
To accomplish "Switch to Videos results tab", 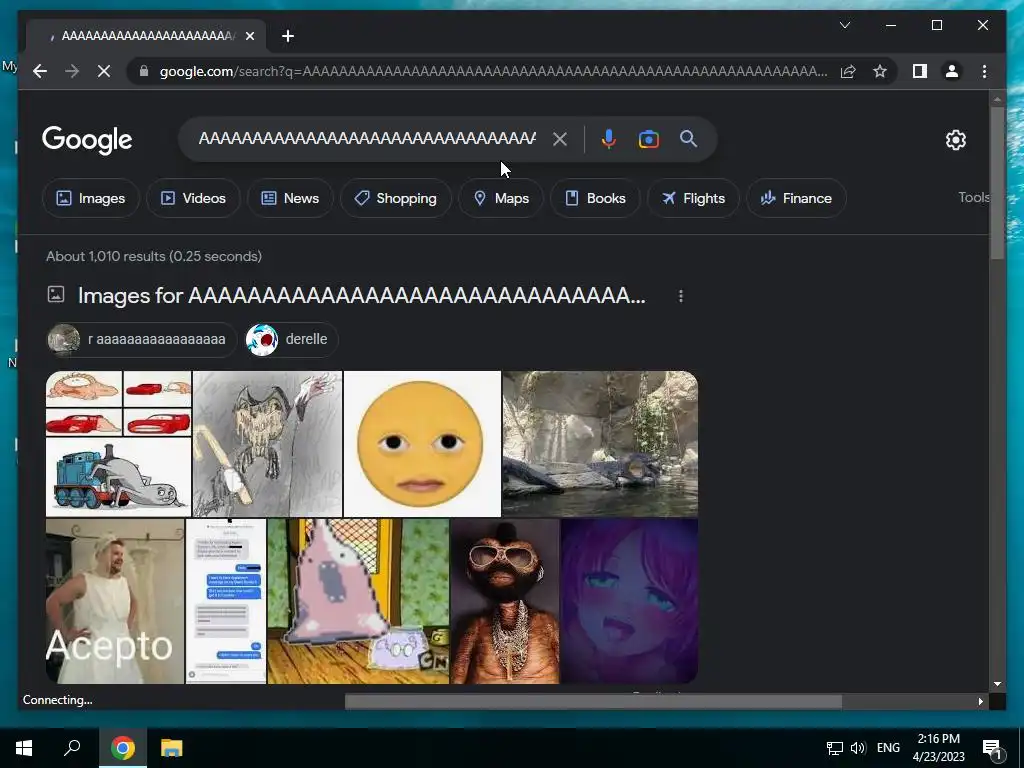I will point(193,198).
